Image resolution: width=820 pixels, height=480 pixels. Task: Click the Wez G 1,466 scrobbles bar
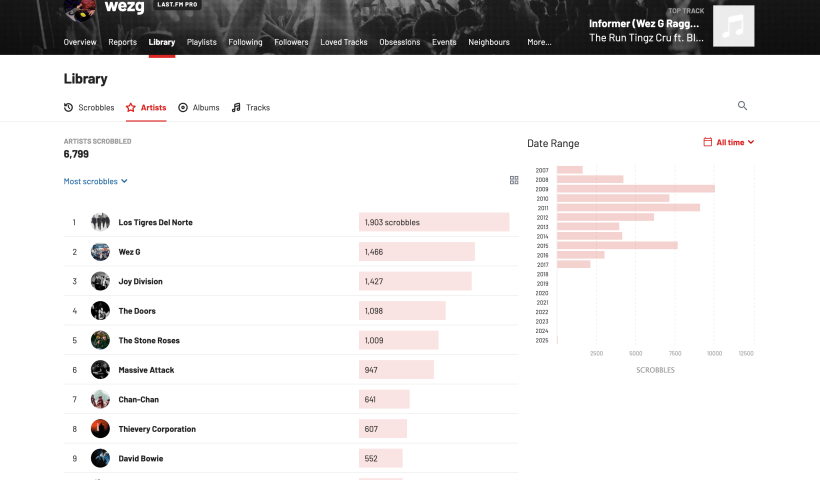tap(416, 252)
